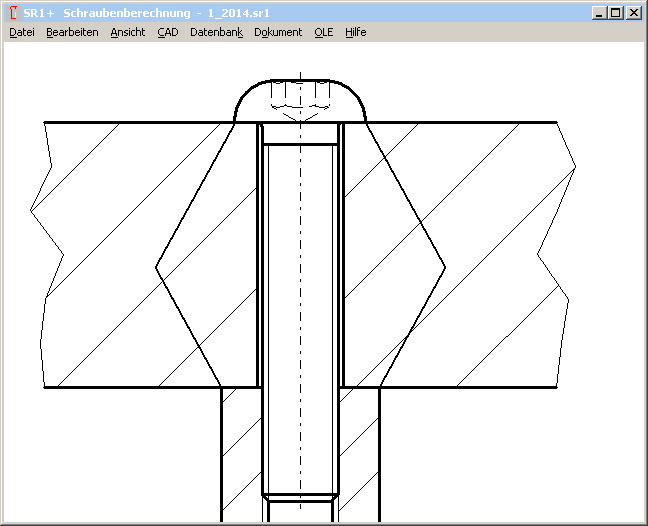Close the SR1+ Schraubenberechnung window
The height and width of the screenshot is (526, 648).
pyautogui.click(x=633, y=13)
